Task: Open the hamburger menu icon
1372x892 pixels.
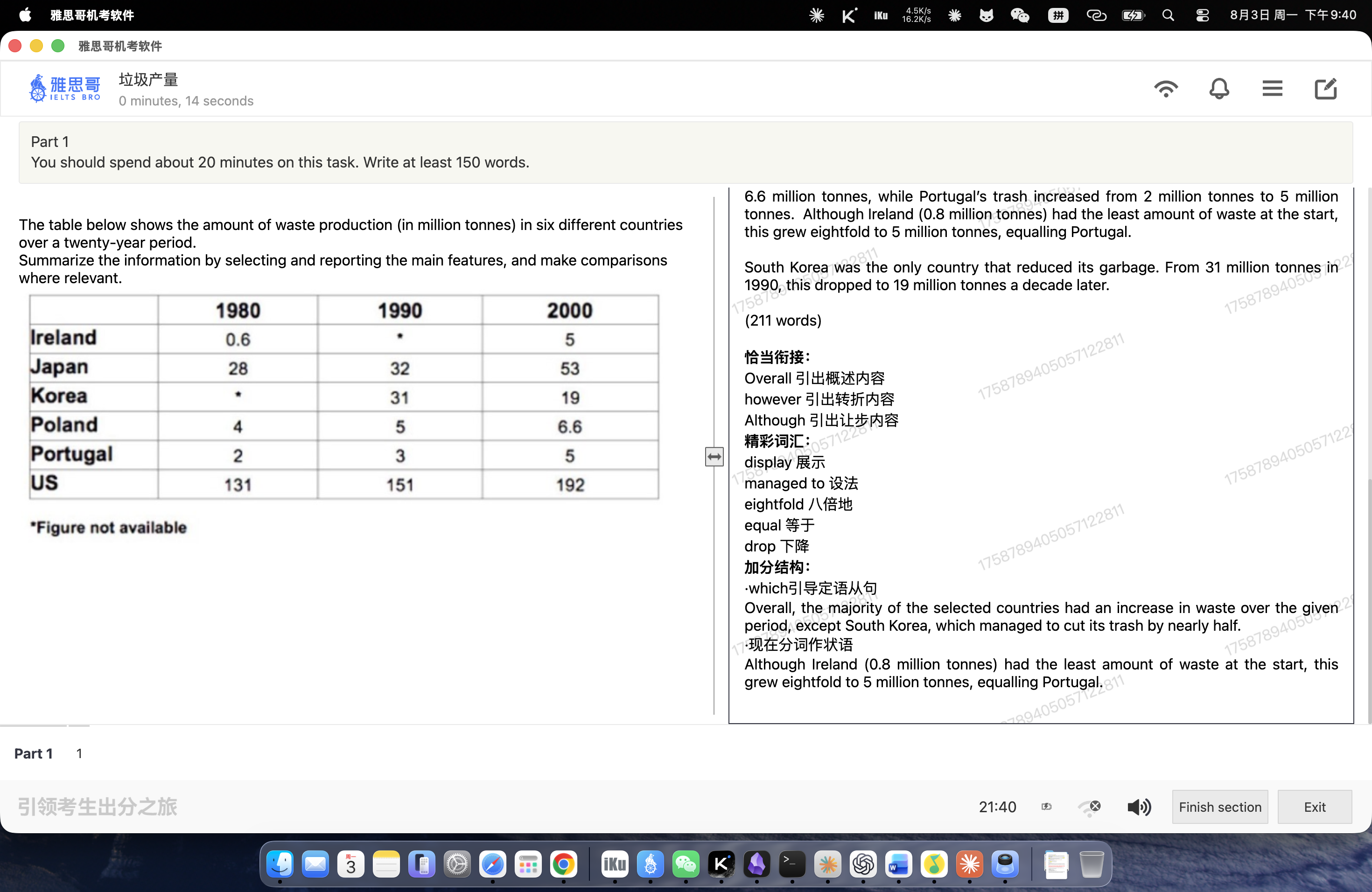Action: click(1272, 89)
